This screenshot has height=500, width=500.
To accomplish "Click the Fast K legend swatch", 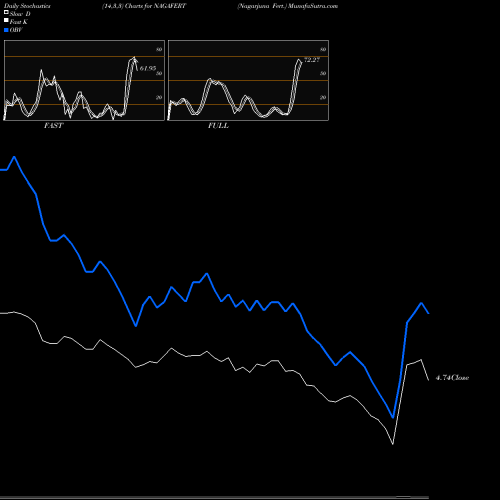I will [6, 20].
